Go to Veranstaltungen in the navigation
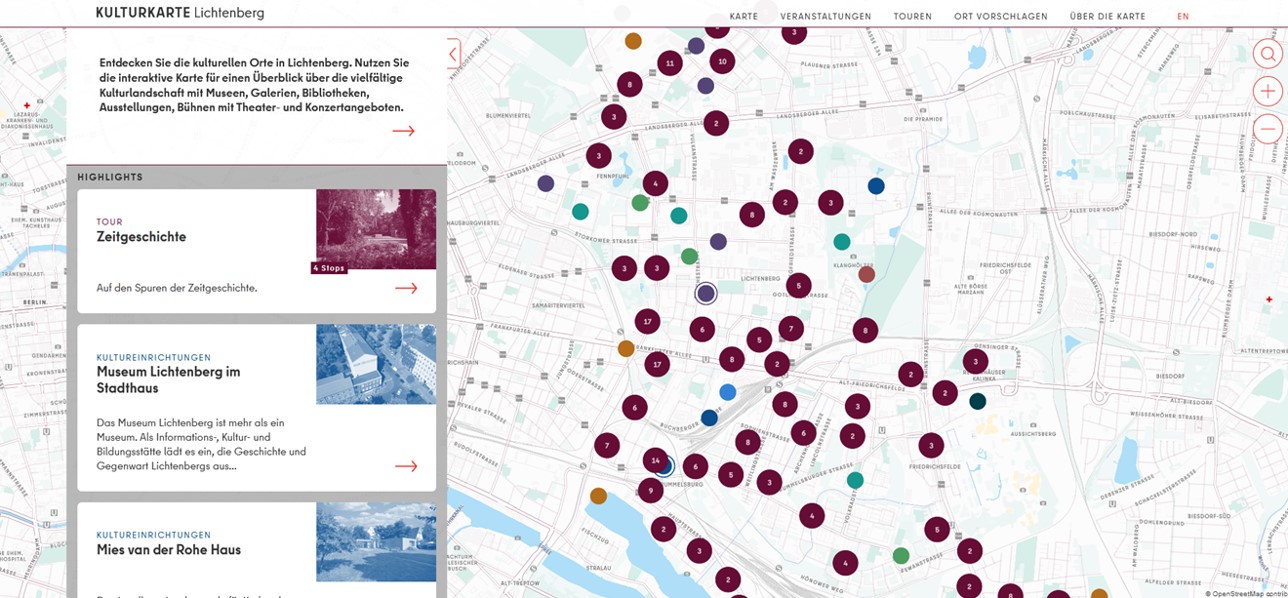1288x598 pixels. point(825,16)
